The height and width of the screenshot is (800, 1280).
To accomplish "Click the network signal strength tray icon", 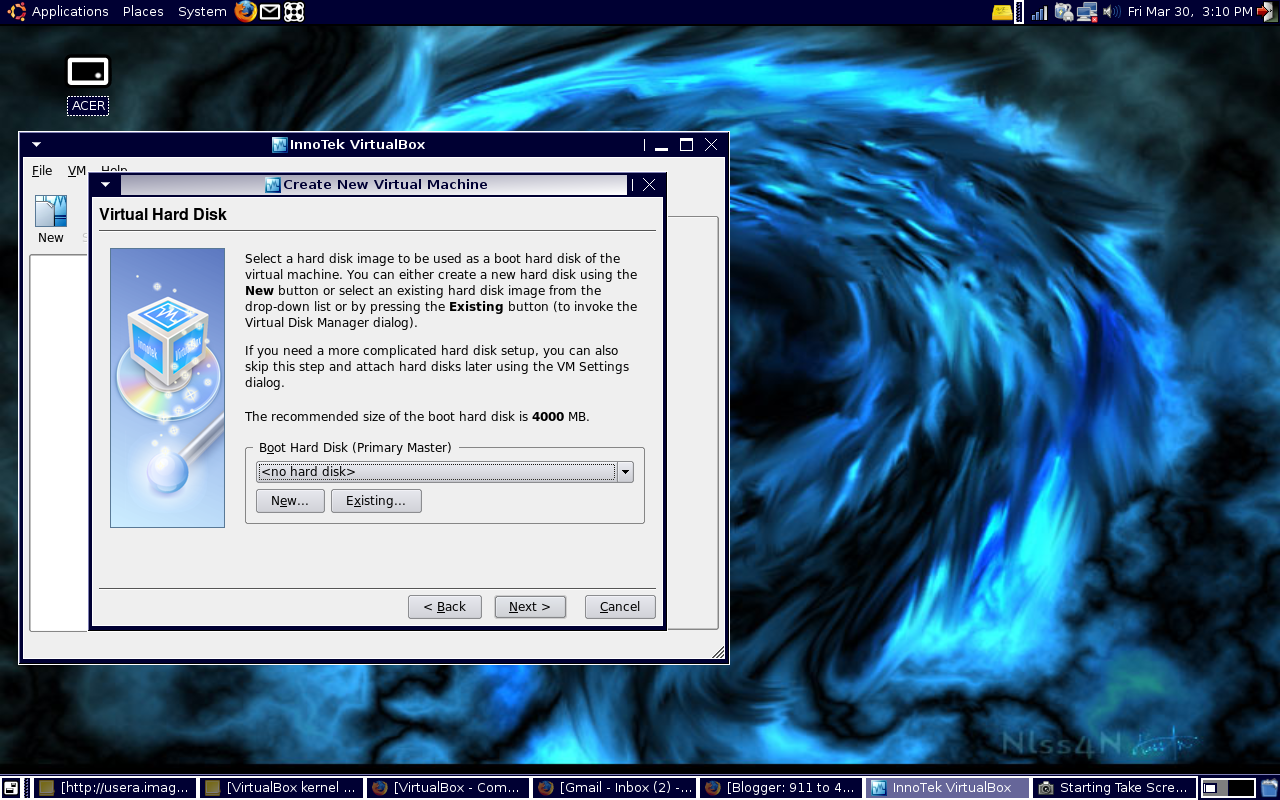I will tap(1037, 12).
